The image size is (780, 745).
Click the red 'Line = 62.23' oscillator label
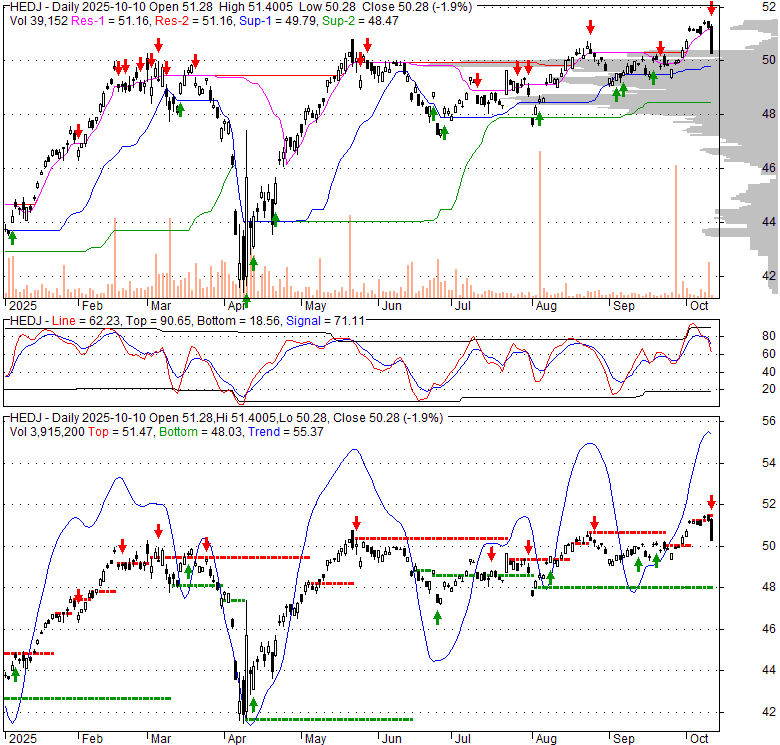[x=86, y=321]
